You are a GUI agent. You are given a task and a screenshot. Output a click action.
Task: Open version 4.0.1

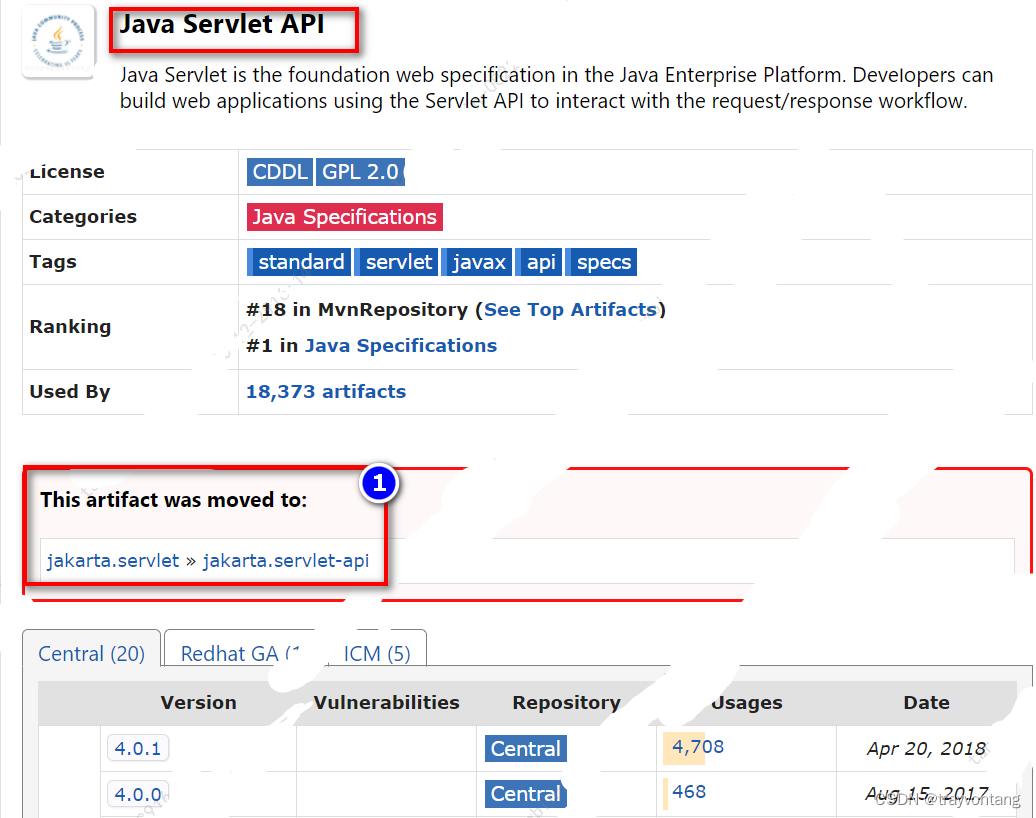coord(137,748)
